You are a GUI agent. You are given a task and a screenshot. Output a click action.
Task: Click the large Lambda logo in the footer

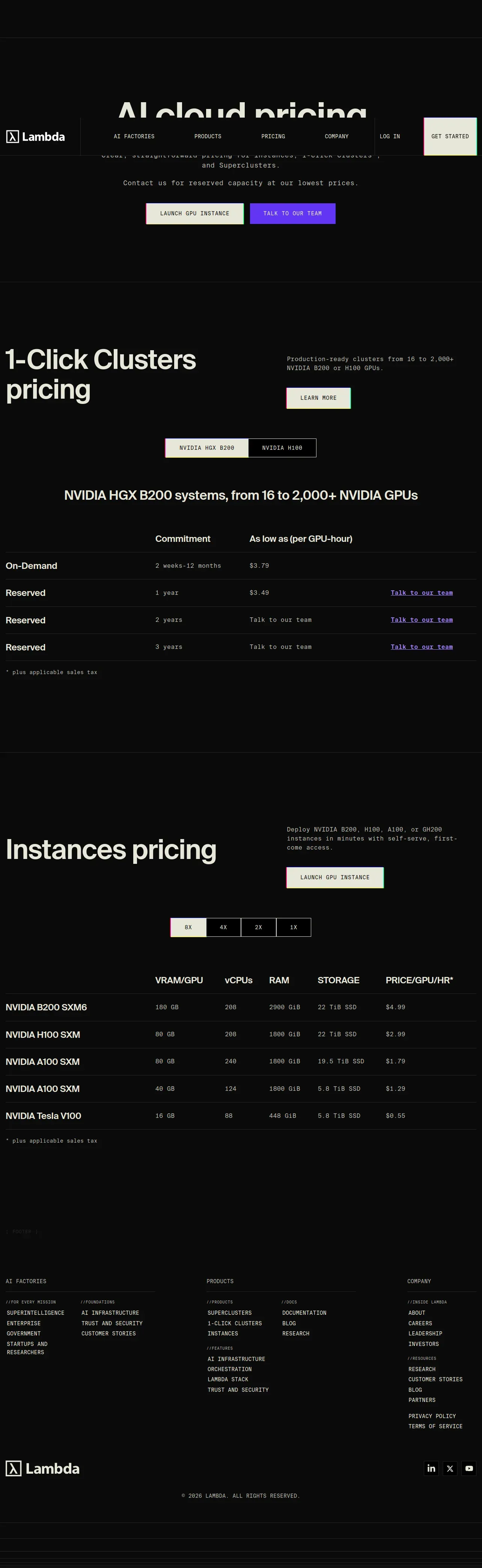click(42, 1468)
